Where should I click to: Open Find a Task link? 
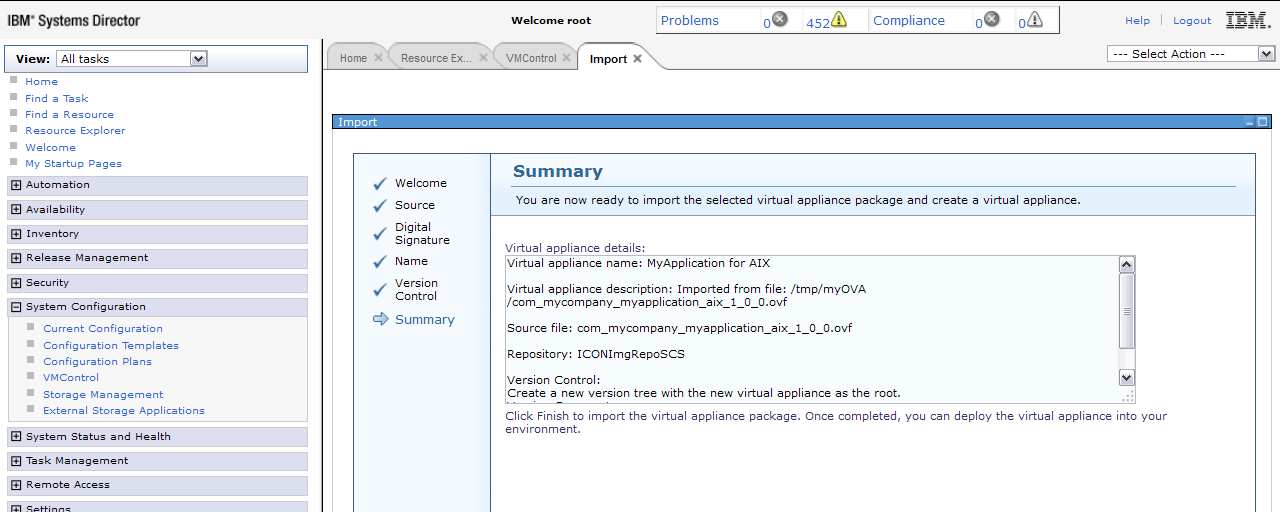click(x=56, y=98)
